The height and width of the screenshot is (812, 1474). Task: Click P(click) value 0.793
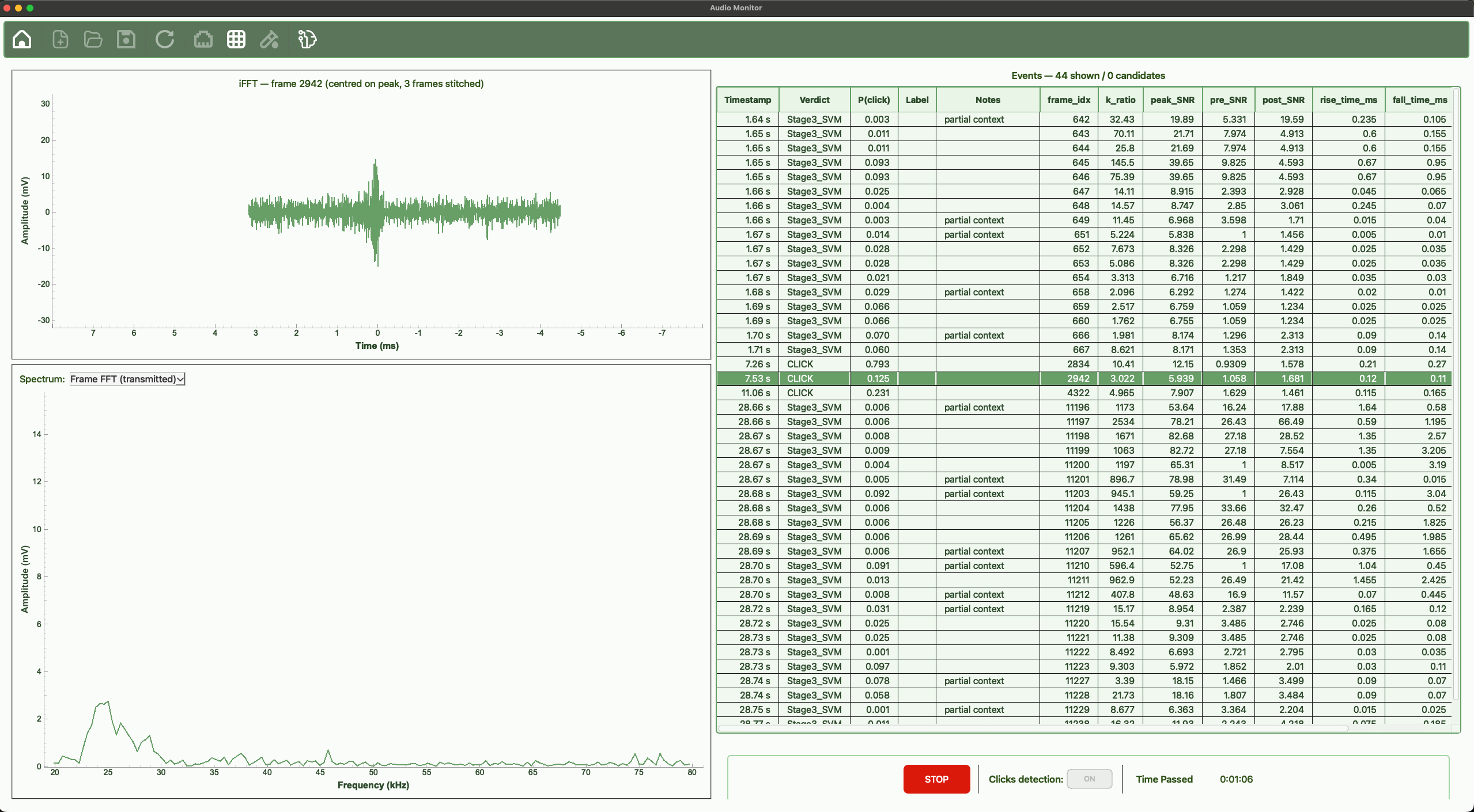874,364
